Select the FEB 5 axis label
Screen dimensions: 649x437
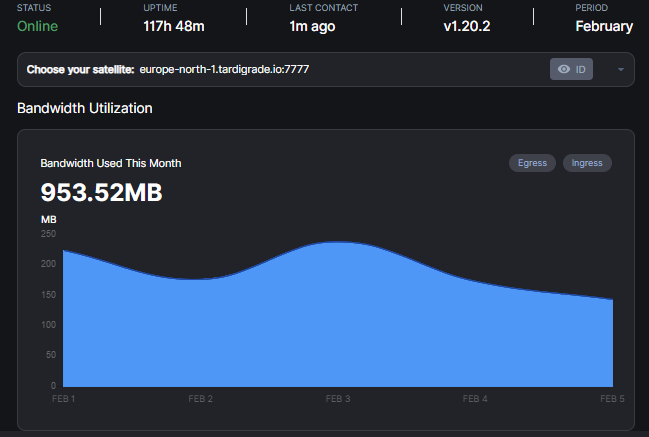(x=611, y=399)
